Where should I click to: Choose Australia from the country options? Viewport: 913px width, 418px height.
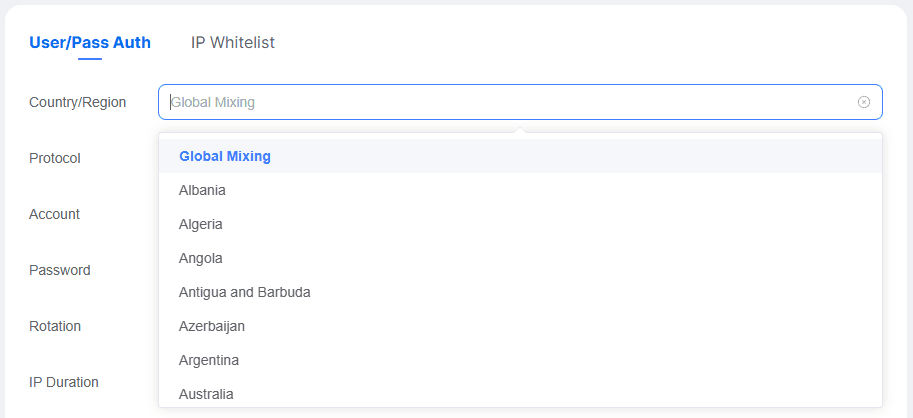coord(206,394)
